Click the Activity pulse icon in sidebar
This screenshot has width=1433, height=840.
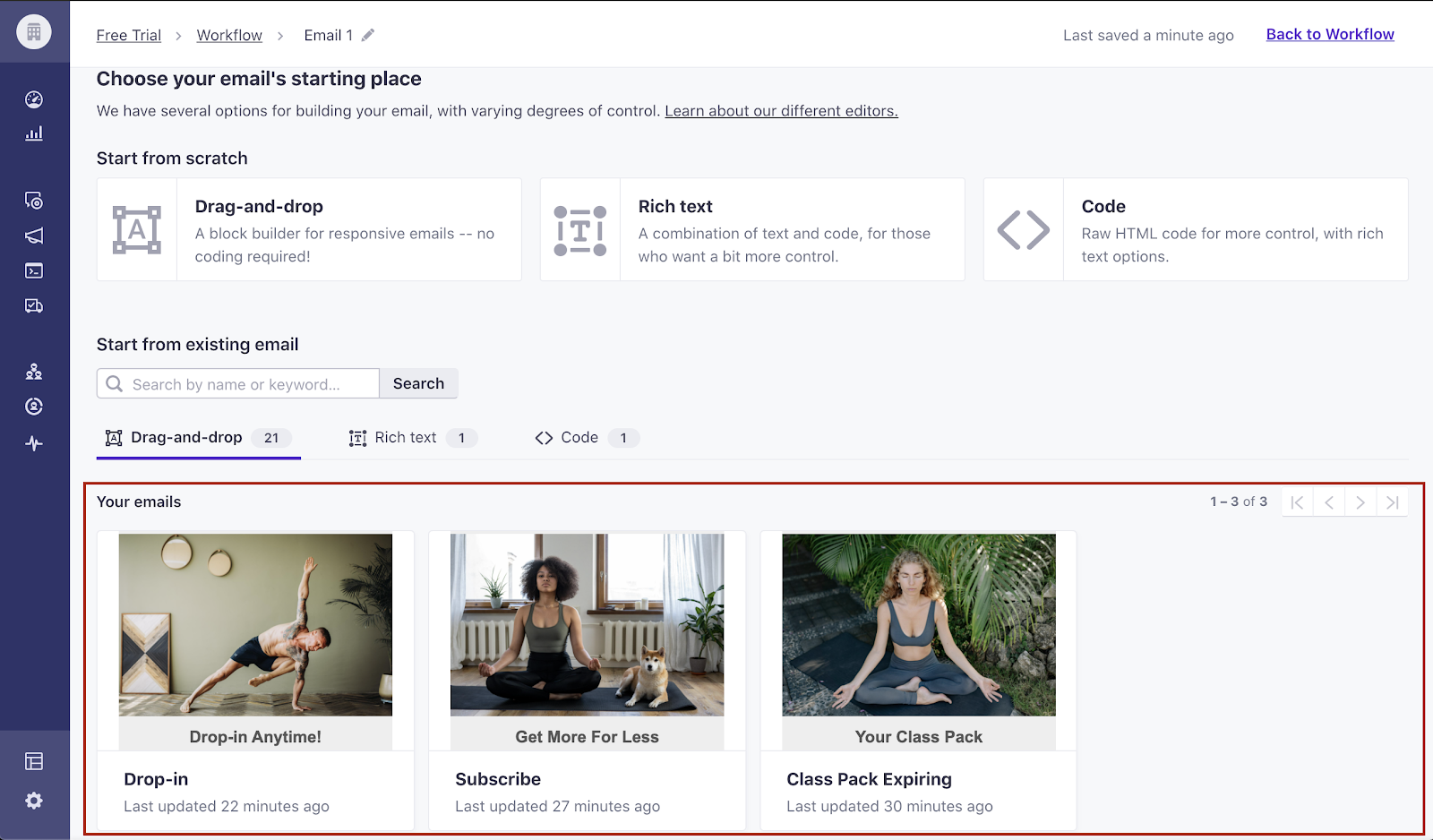coord(34,442)
